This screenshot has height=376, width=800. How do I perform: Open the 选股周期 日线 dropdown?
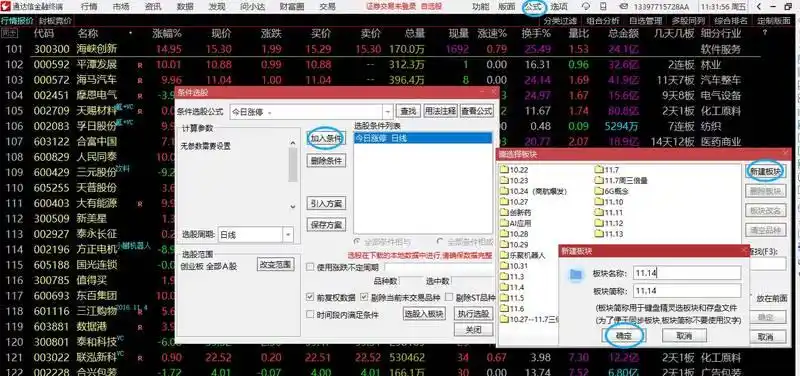click(x=288, y=235)
